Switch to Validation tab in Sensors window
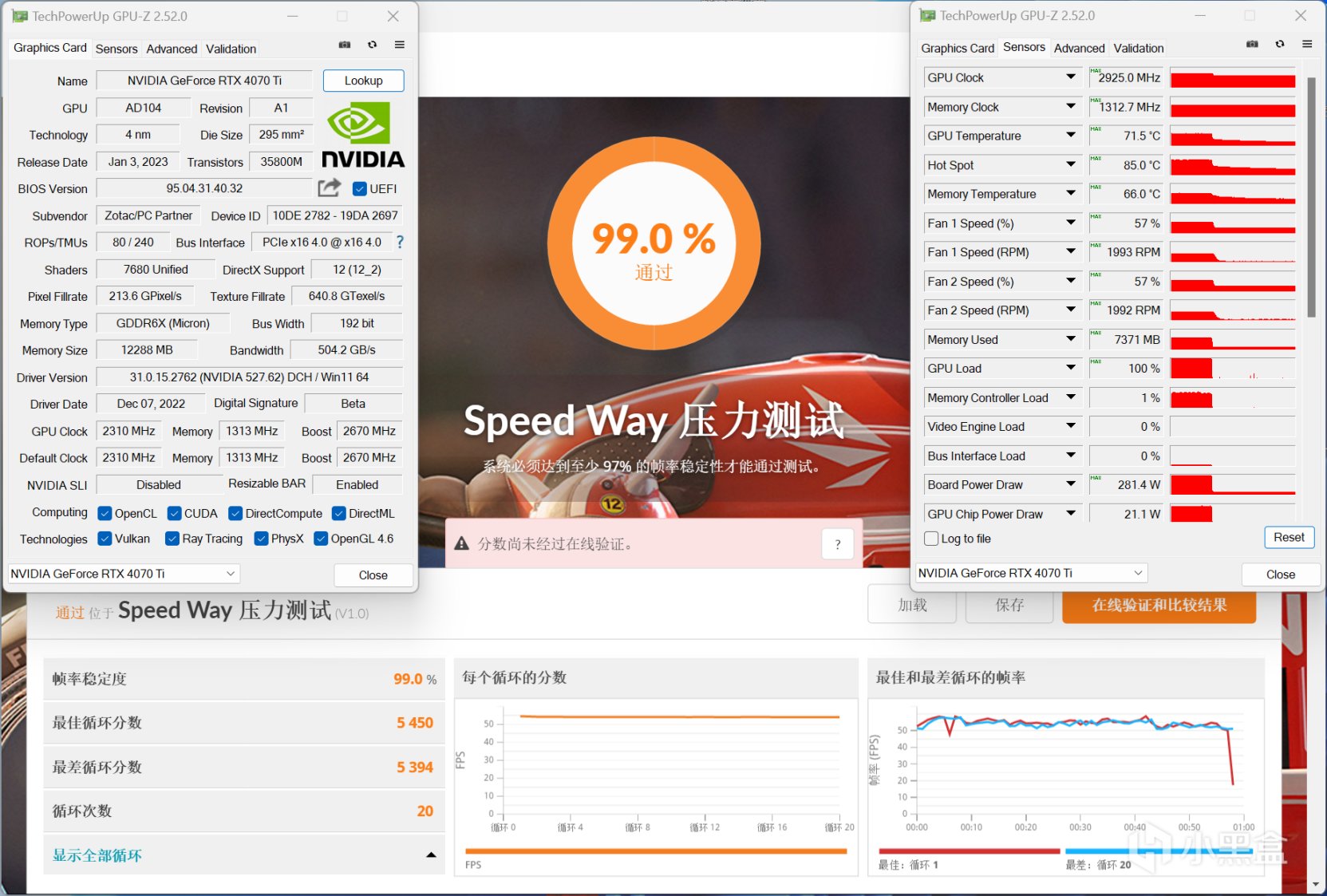 click(x=1139, y=48)
